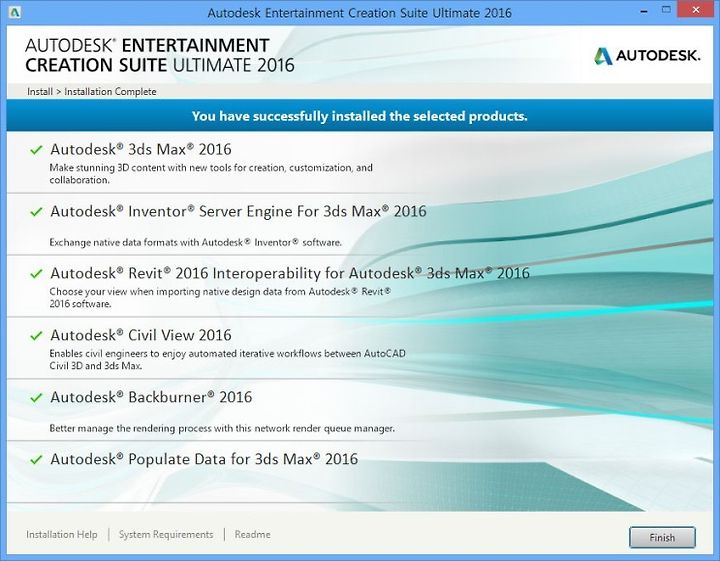Select the Autodesk Backburner 2016 title

tap(151, 397)
